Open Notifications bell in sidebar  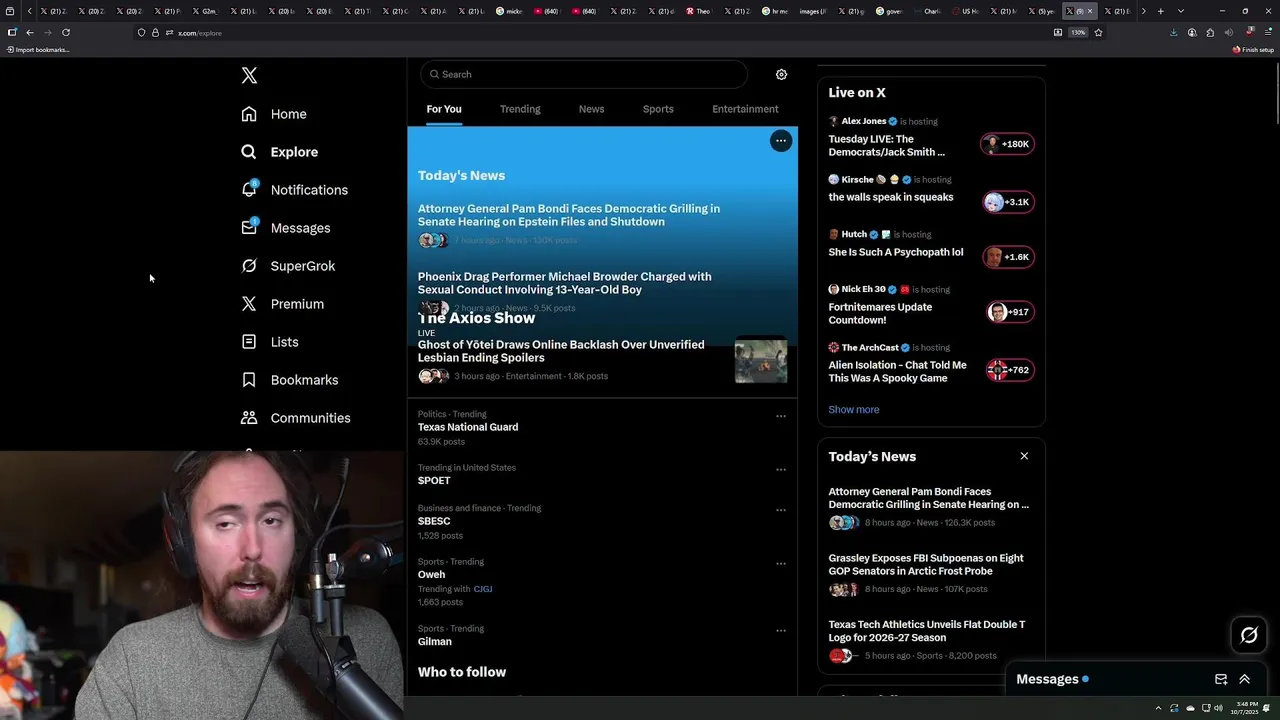pyautogui.click(x=294, y=190)
